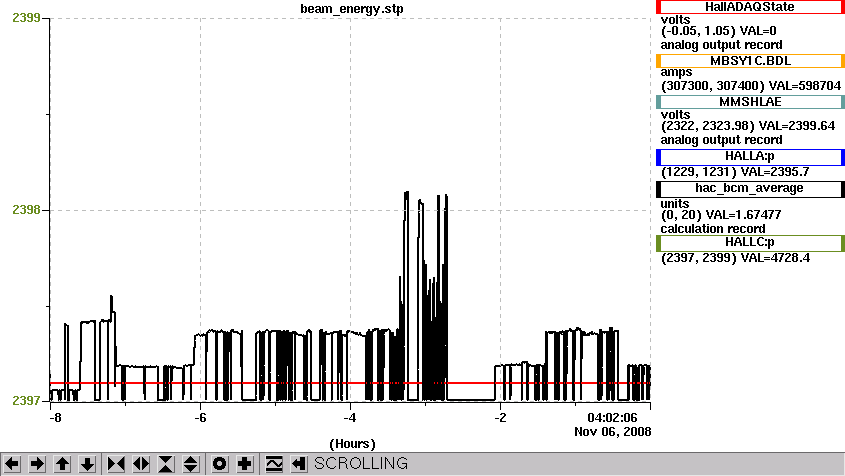Image resolution: width=845 pixels, height=476 pixels.
Task: Click the -2 hours x-axis label
Action: tap(500, 418)
